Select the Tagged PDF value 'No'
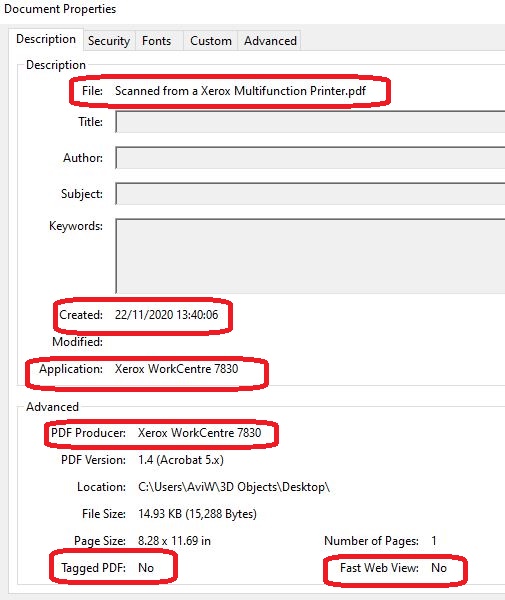The height and width of the screenshot is (600, 505). click(x=146, y=568)
